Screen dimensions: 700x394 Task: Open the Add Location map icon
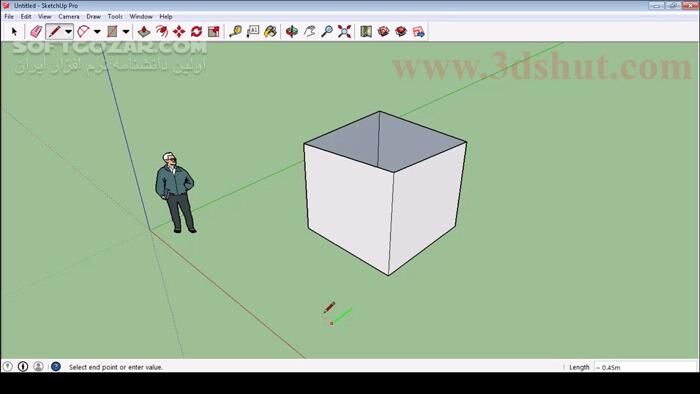pos(366,32)
